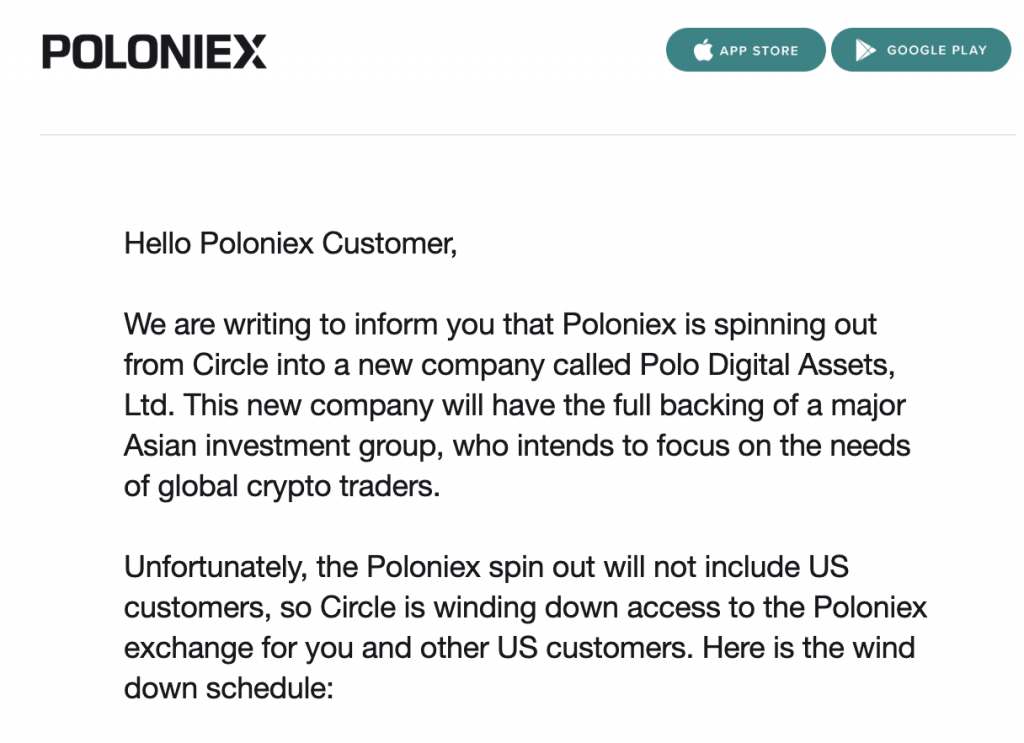
Task: Click the Poloniex logo in the header
Action: 154,52
